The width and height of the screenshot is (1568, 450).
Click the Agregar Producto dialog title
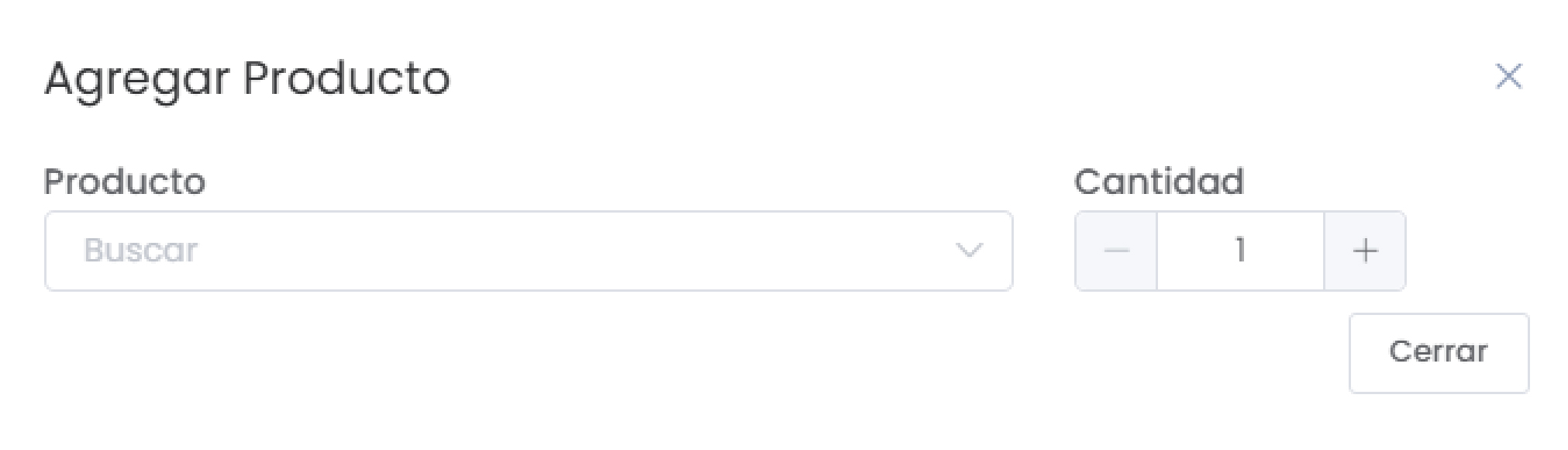[246, 78]
